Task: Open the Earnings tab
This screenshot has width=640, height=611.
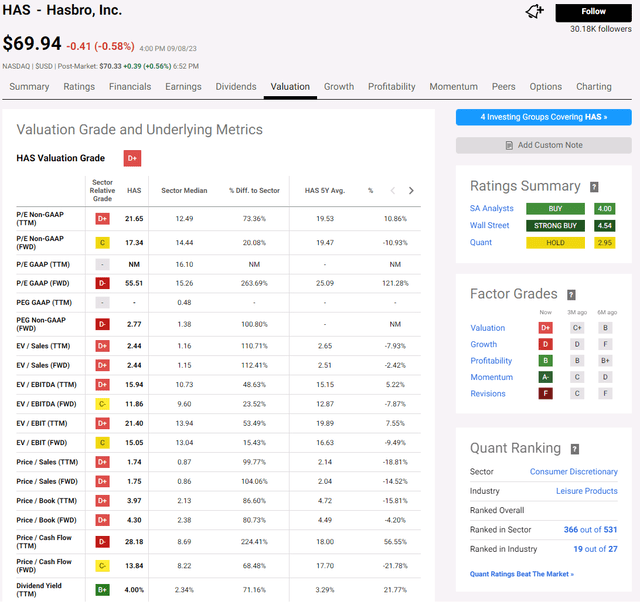Action: (x=183, y=87)
